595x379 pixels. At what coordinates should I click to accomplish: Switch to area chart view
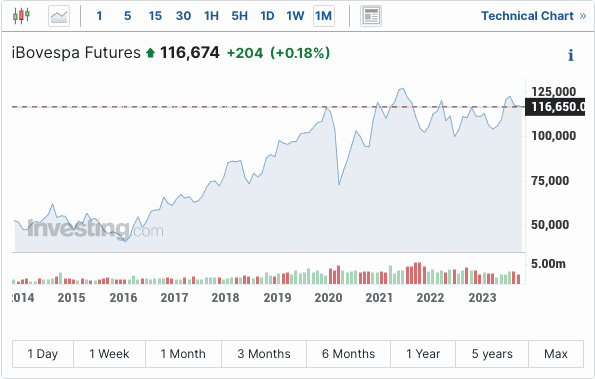tap(59, 16)
